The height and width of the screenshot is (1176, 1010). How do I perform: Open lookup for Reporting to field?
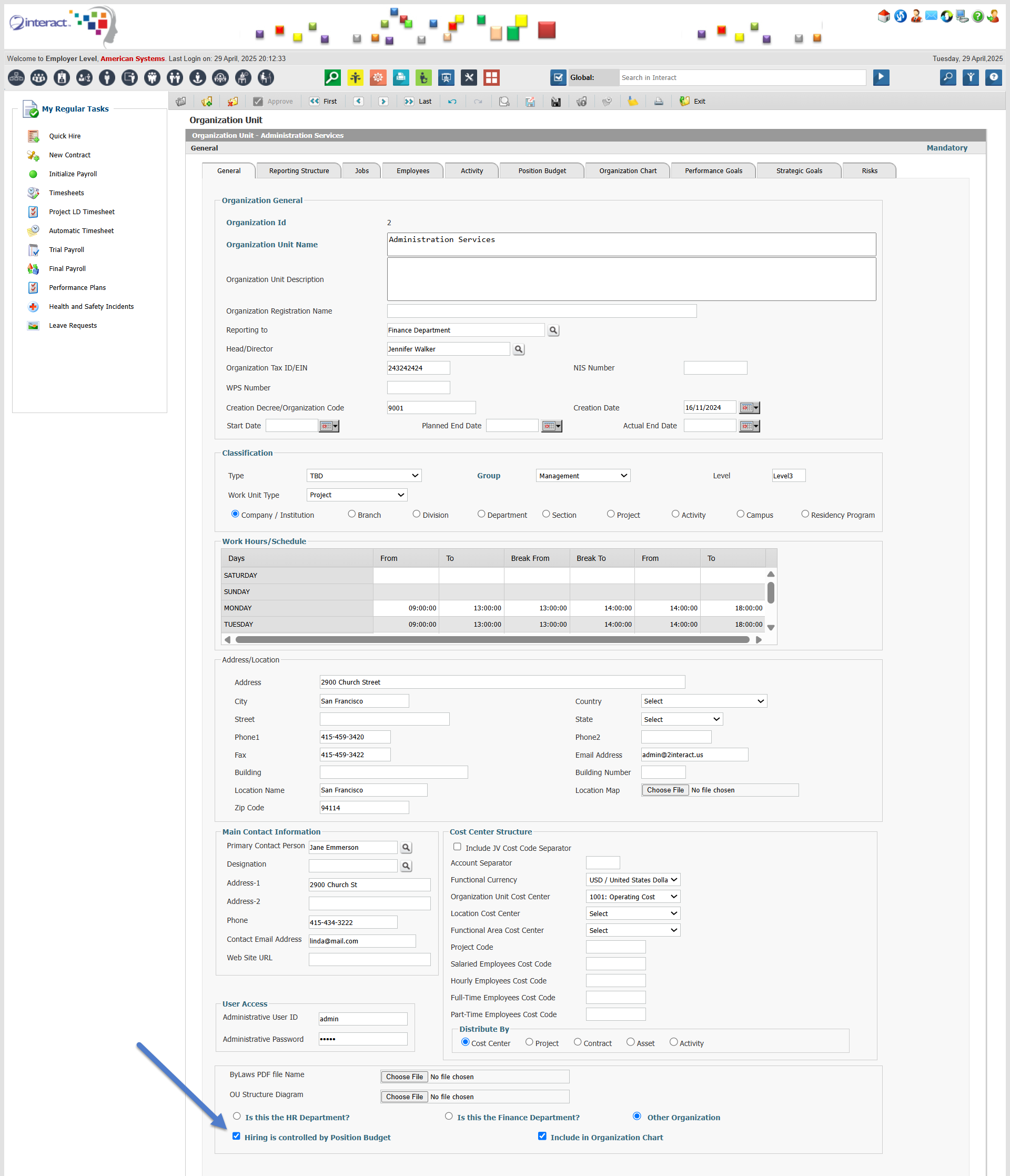point(553,330)
